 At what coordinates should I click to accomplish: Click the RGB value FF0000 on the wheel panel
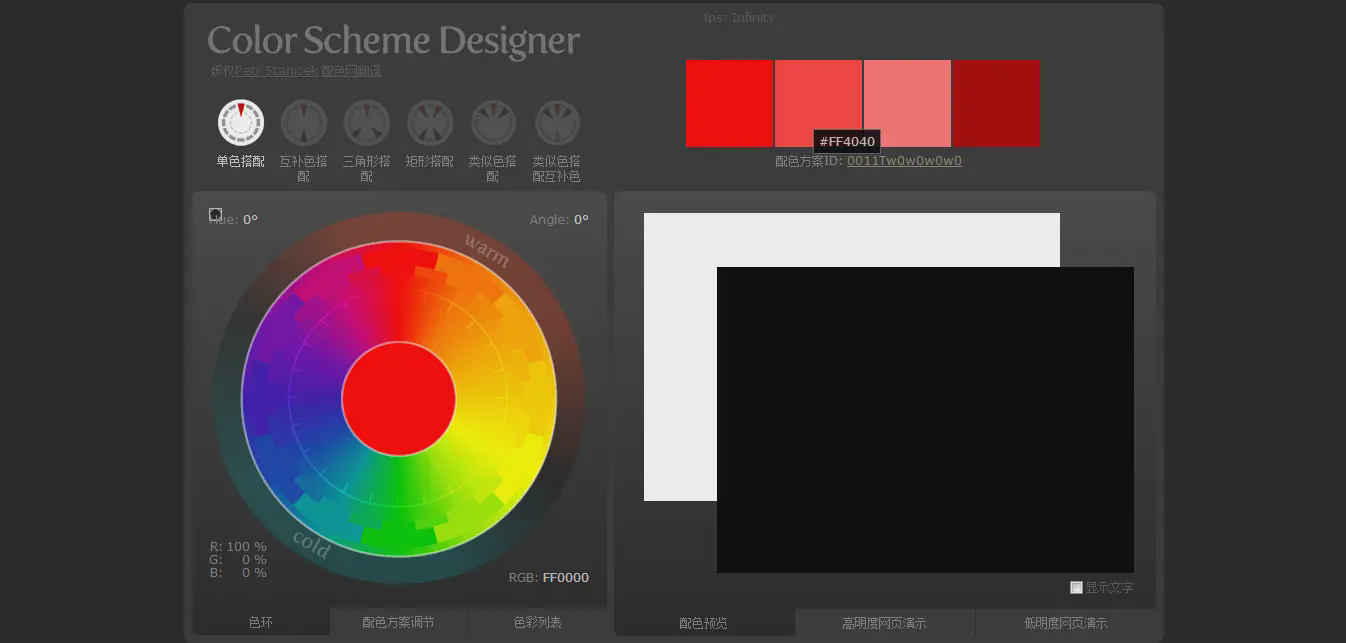pyautogui.click(x=565, y=577)
